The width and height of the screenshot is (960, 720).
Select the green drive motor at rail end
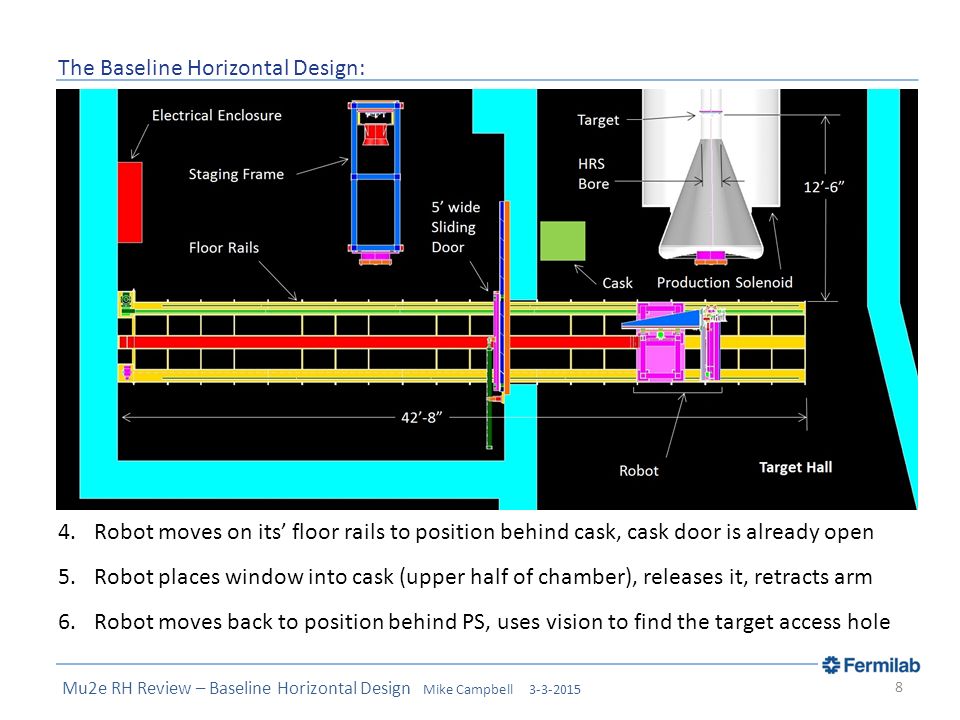[126, 303]
